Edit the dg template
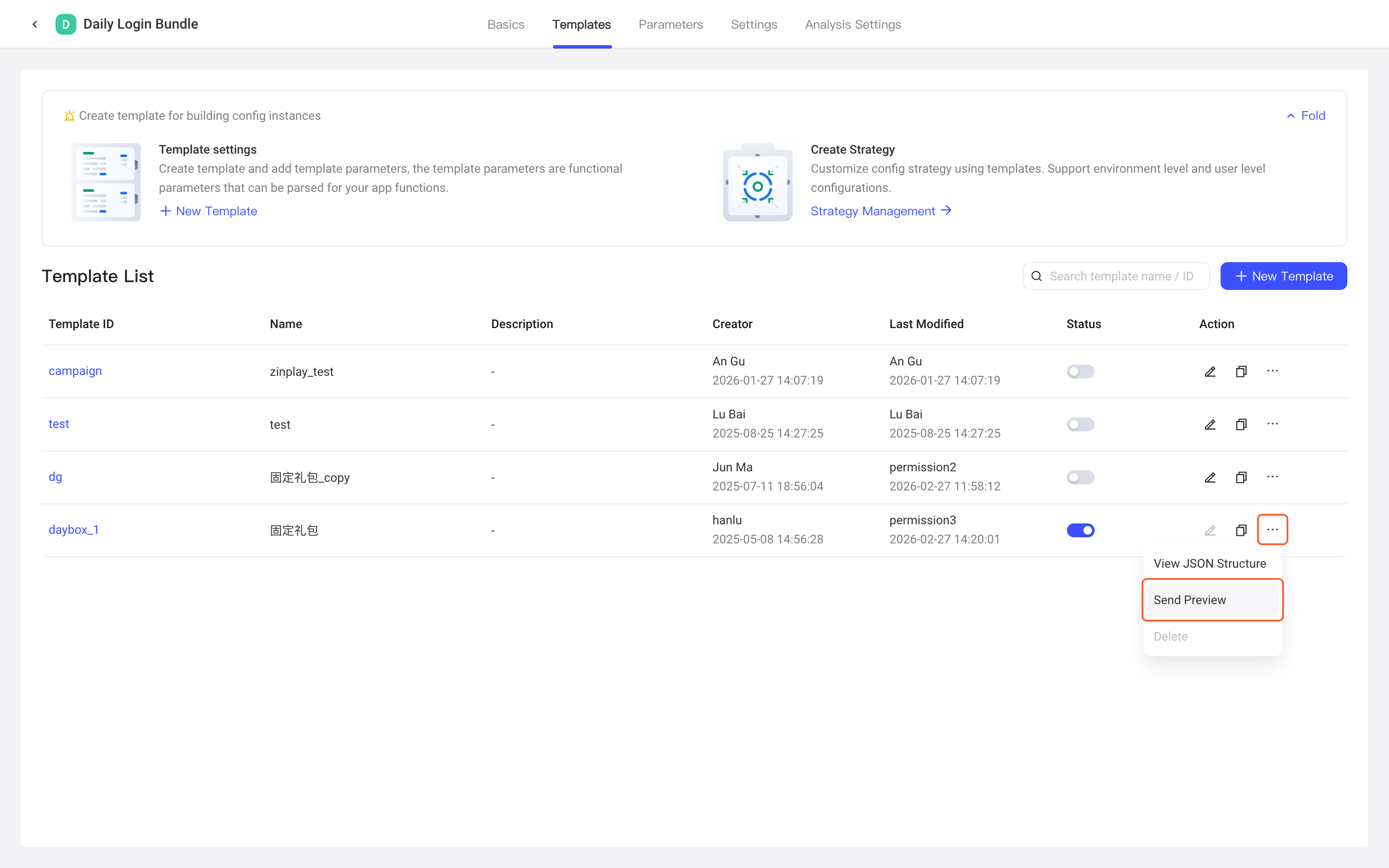 pos(1210,477)
